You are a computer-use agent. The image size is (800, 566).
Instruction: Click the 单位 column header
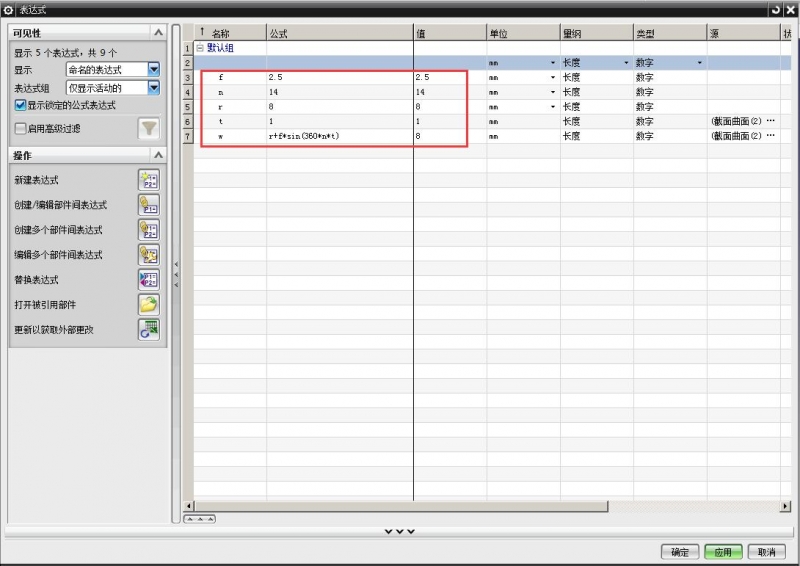click(523, 34)
